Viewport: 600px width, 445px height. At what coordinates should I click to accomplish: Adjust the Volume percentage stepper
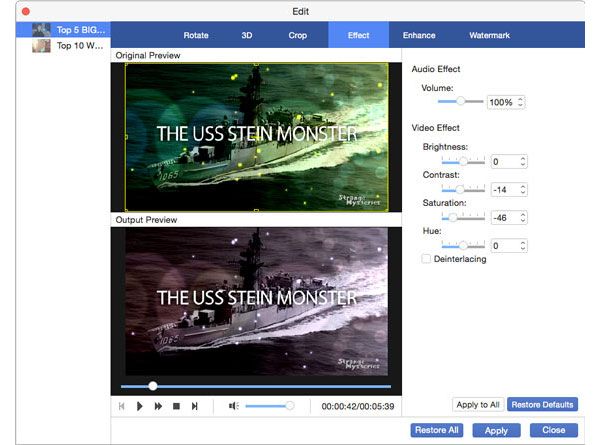(x=522, y=102)
